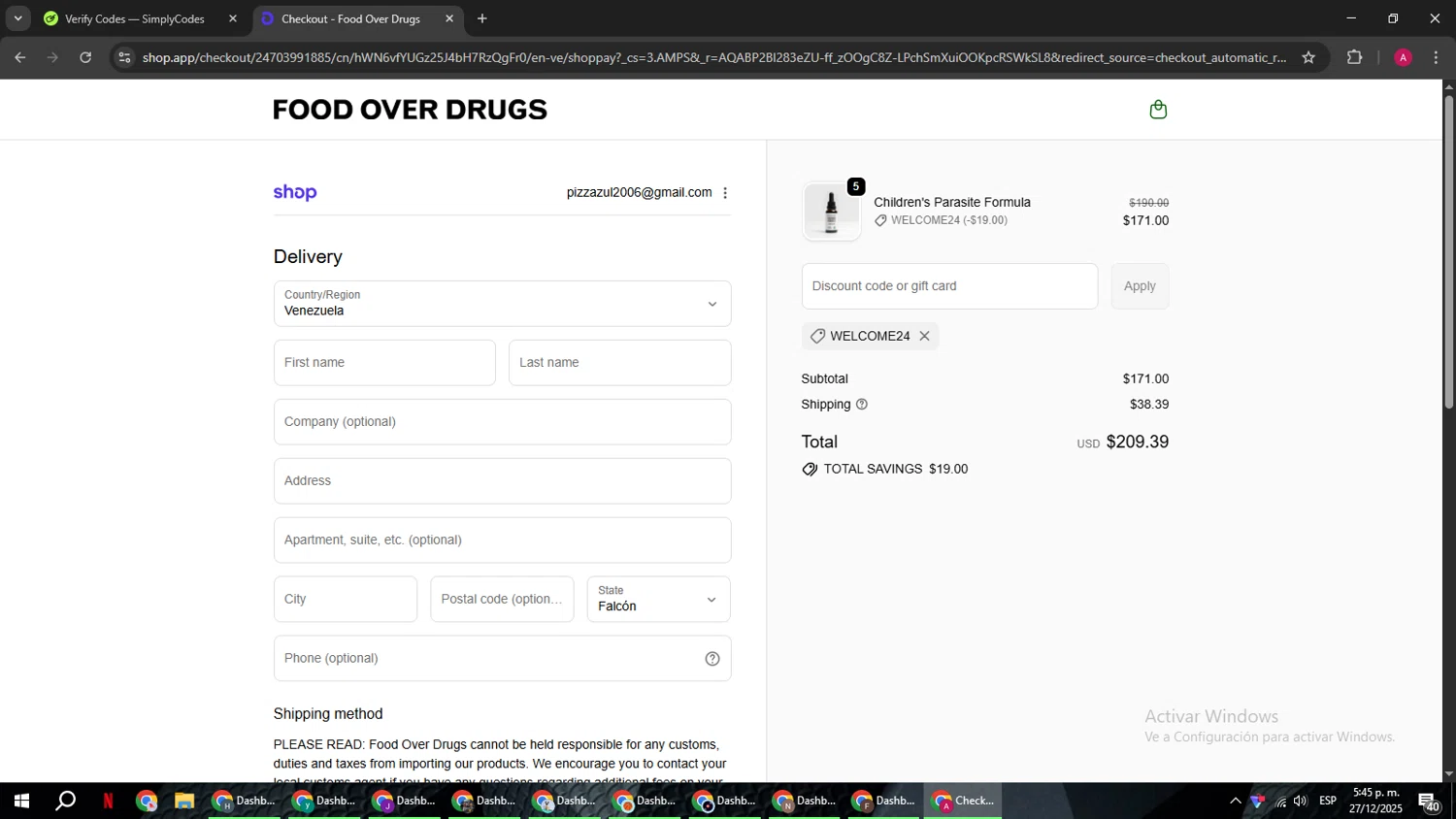The width and height of the screenshot is (1456, 819).
Task: Close the Checkout Food Over Drugs tab
Action: click(449, 18)
